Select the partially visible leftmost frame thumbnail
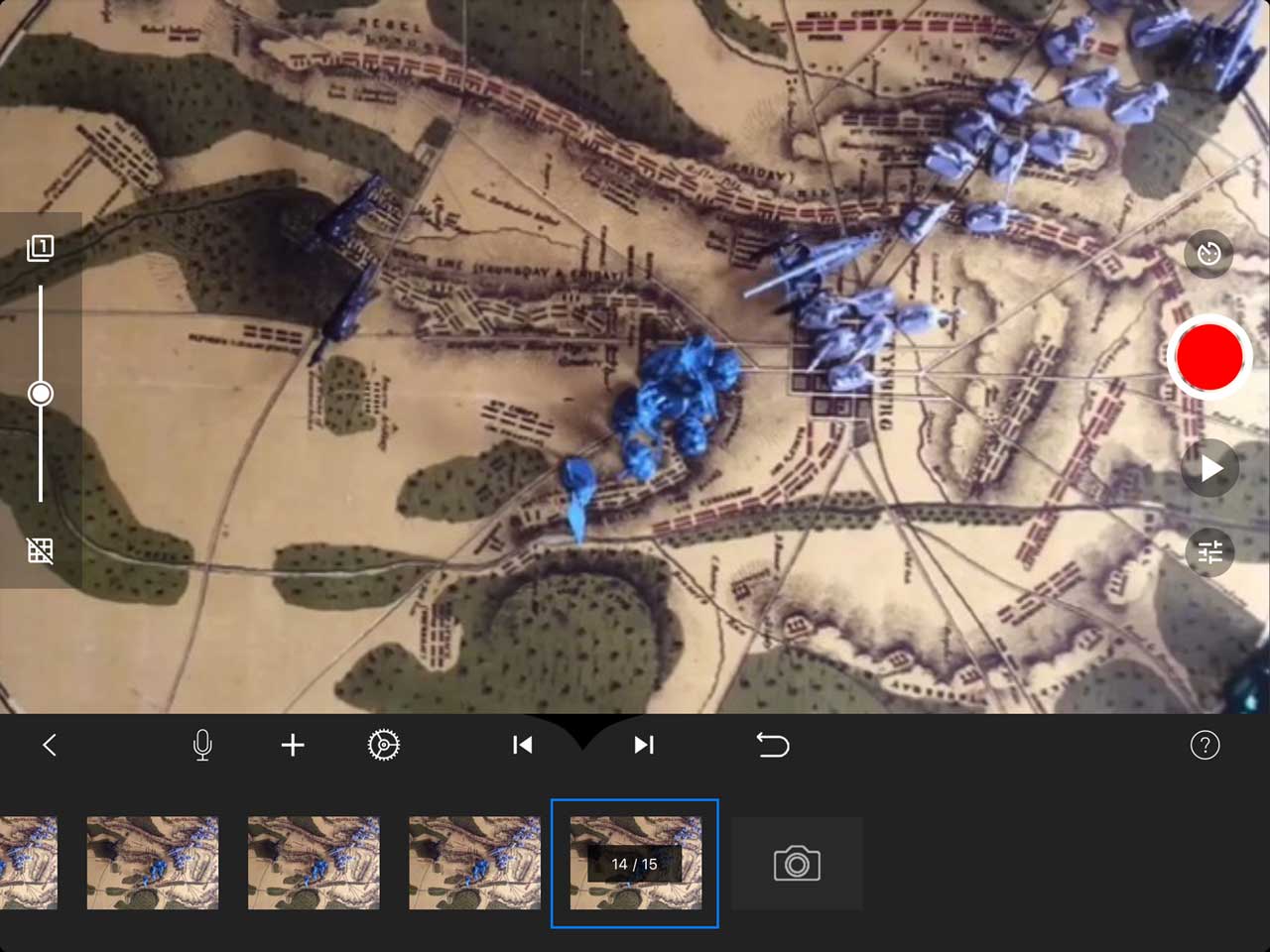This screenshot has height=952, width=1270. tap(28, 863)
